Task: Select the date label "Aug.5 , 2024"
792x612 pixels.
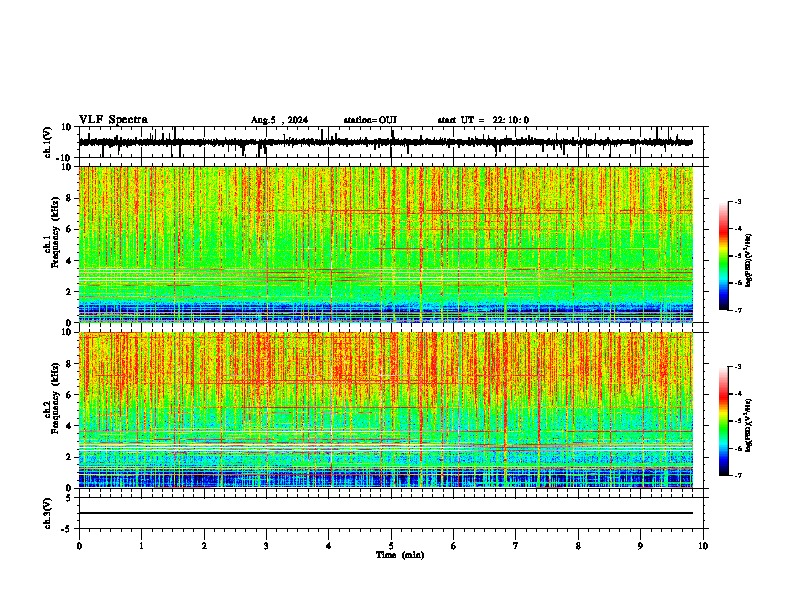Action: (x=279, y=120)
